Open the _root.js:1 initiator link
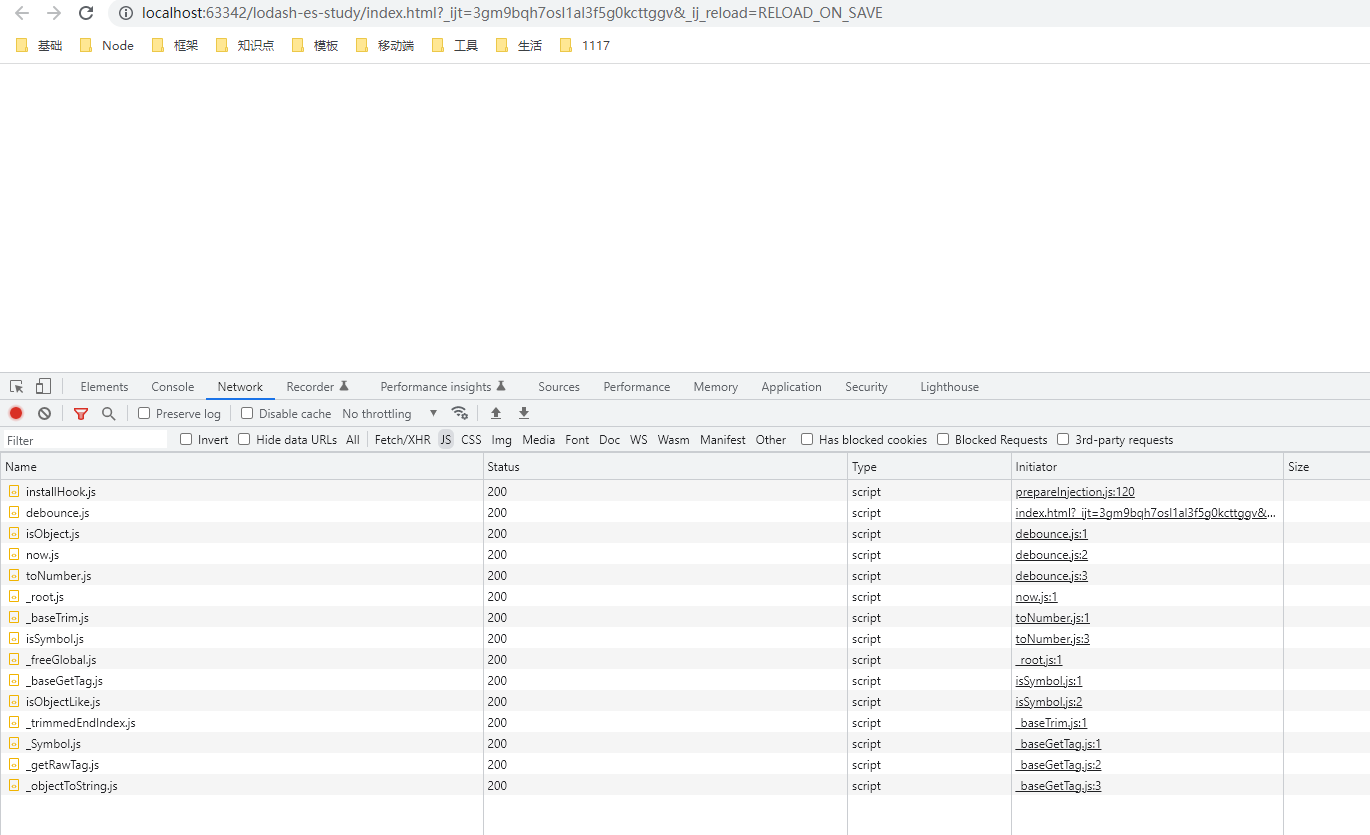Image resolution: width=1370 pixels, height=835 pixels. pos(1038,660)
